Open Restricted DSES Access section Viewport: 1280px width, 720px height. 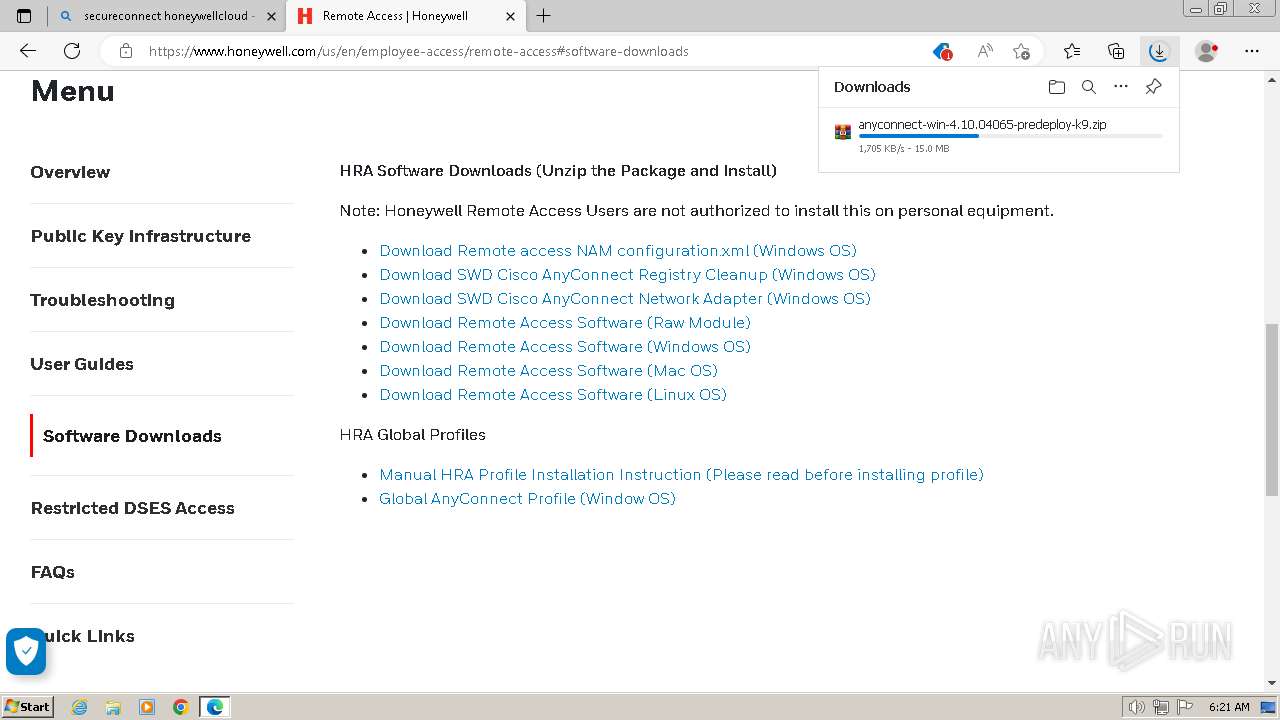pyautogui.click(x=132, y=508)
